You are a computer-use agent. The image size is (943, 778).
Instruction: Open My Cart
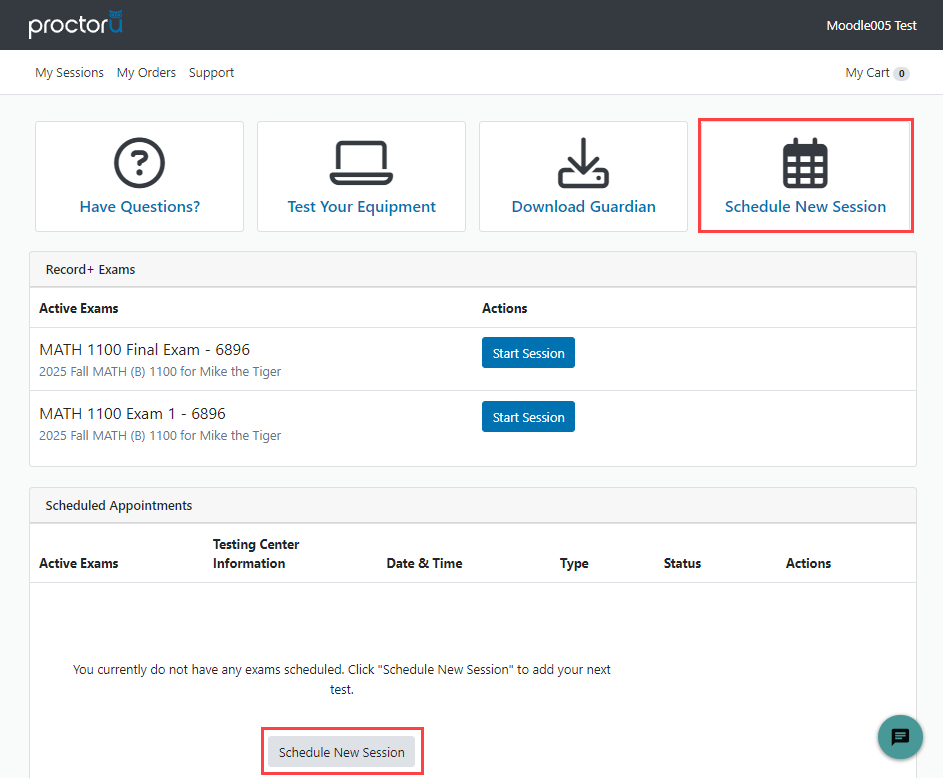pyautogui.click(x=866, y=72)
